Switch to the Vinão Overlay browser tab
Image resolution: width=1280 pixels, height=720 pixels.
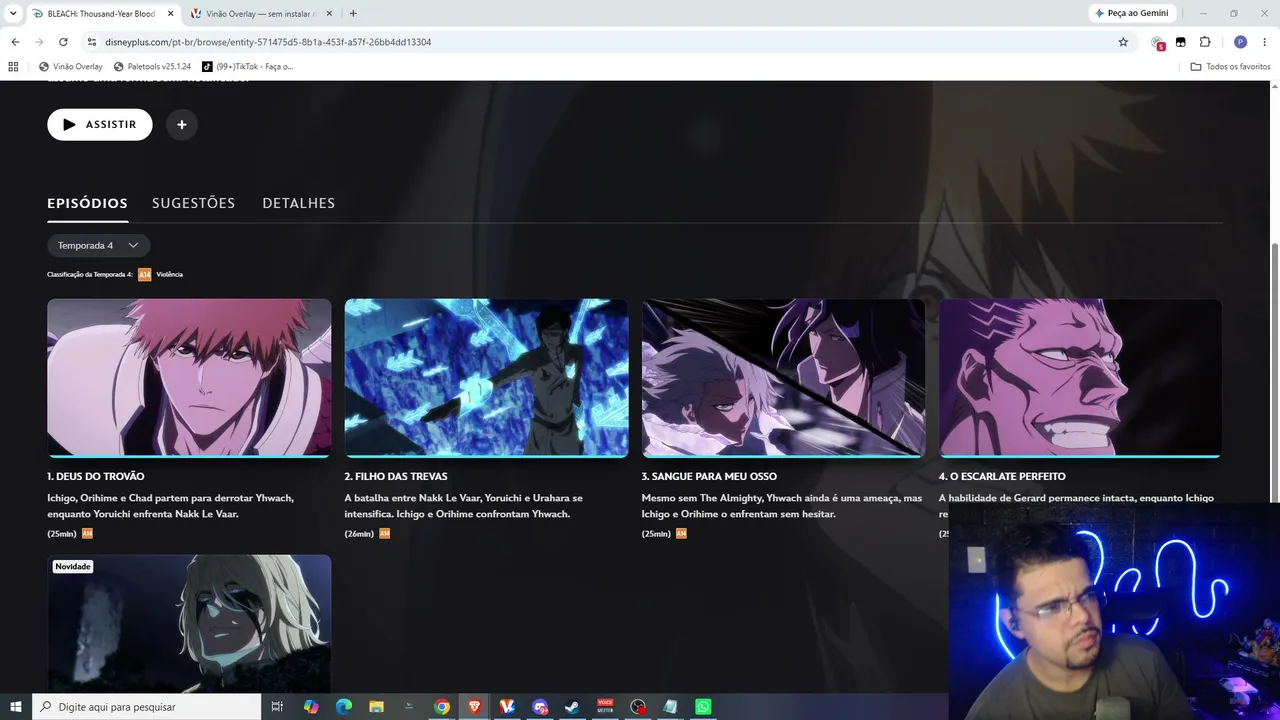260,14
